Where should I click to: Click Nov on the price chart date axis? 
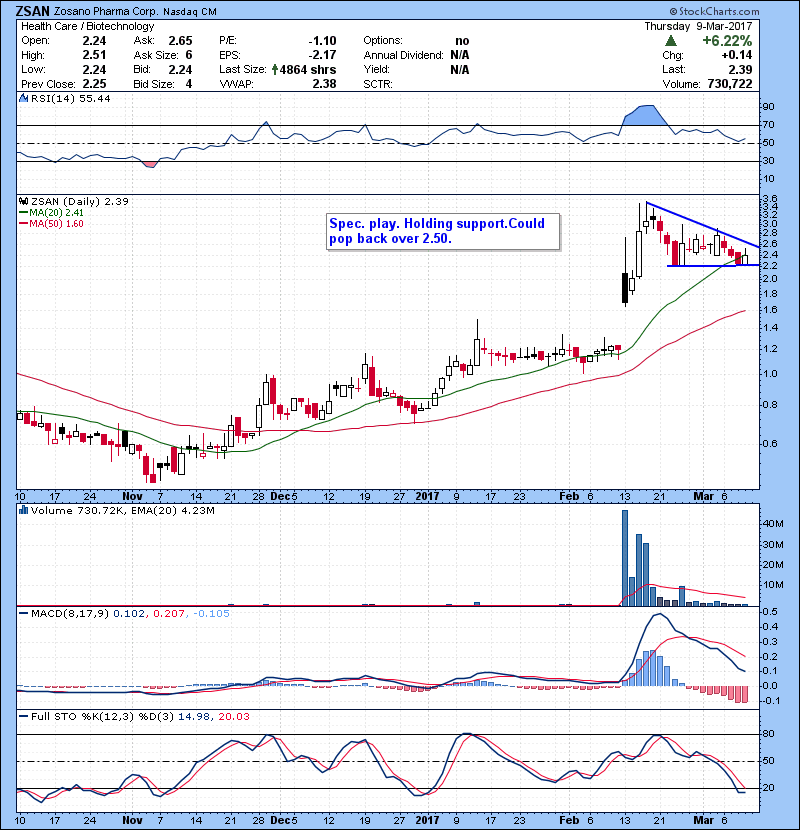point(132,497)
